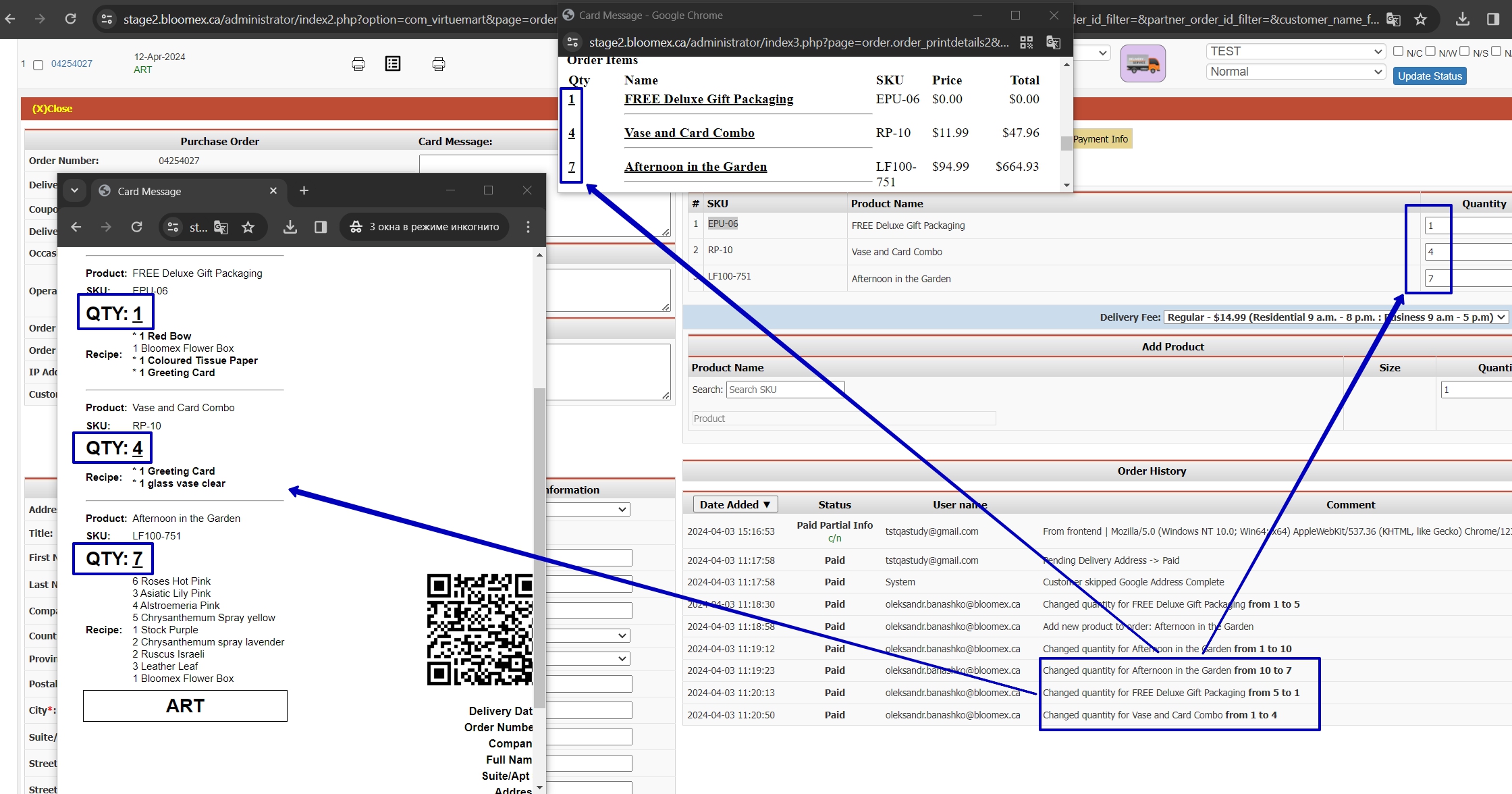Open the Normal priority dropdown
The image size is (1512, 794).
1295,72
